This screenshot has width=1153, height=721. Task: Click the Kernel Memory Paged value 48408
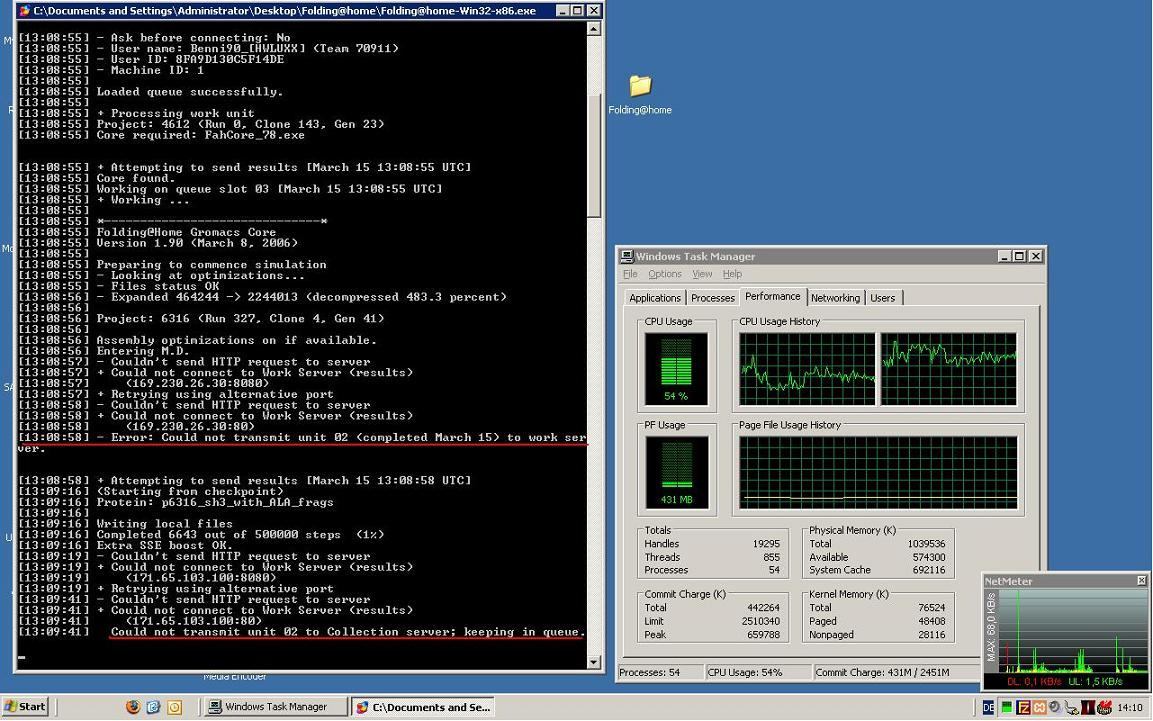tap(932, 621)
